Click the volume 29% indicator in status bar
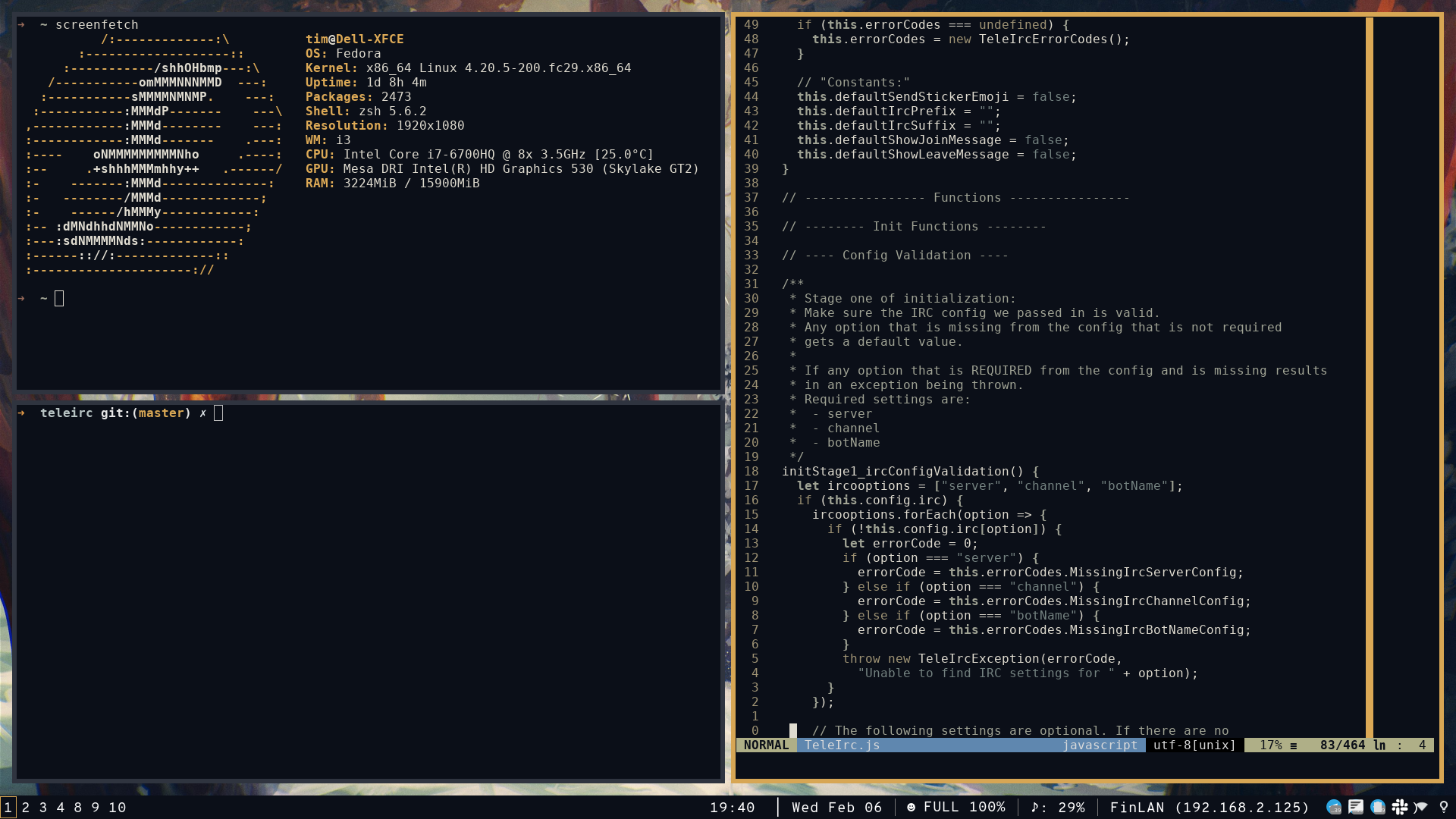The height and width of the screenshot is (819, 1456). 1058,808
